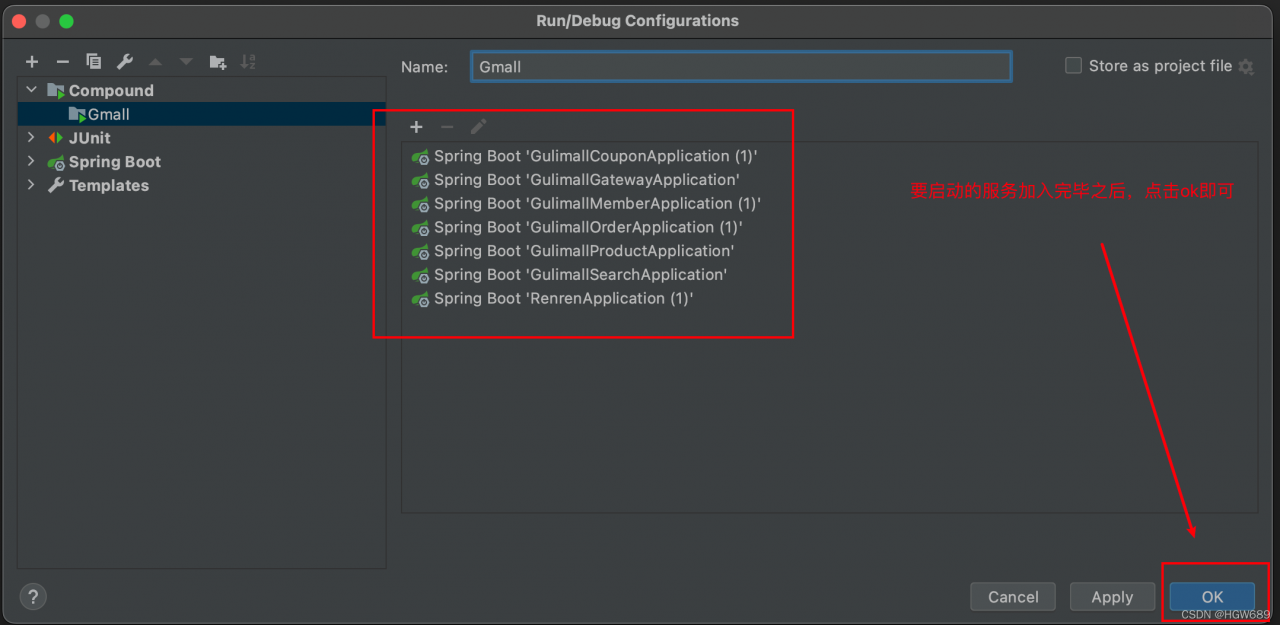
Task: Click the Spring Boot icon beside GulimallProductApplication
Action: click(x=420, y=252)
